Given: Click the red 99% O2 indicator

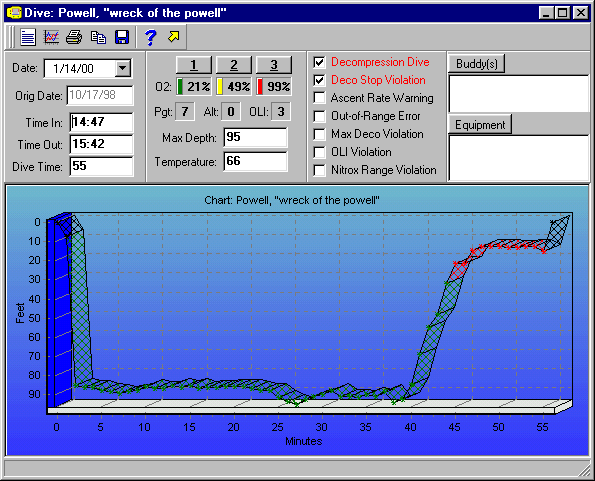Looking at the screenshot, I should [274, 86].
